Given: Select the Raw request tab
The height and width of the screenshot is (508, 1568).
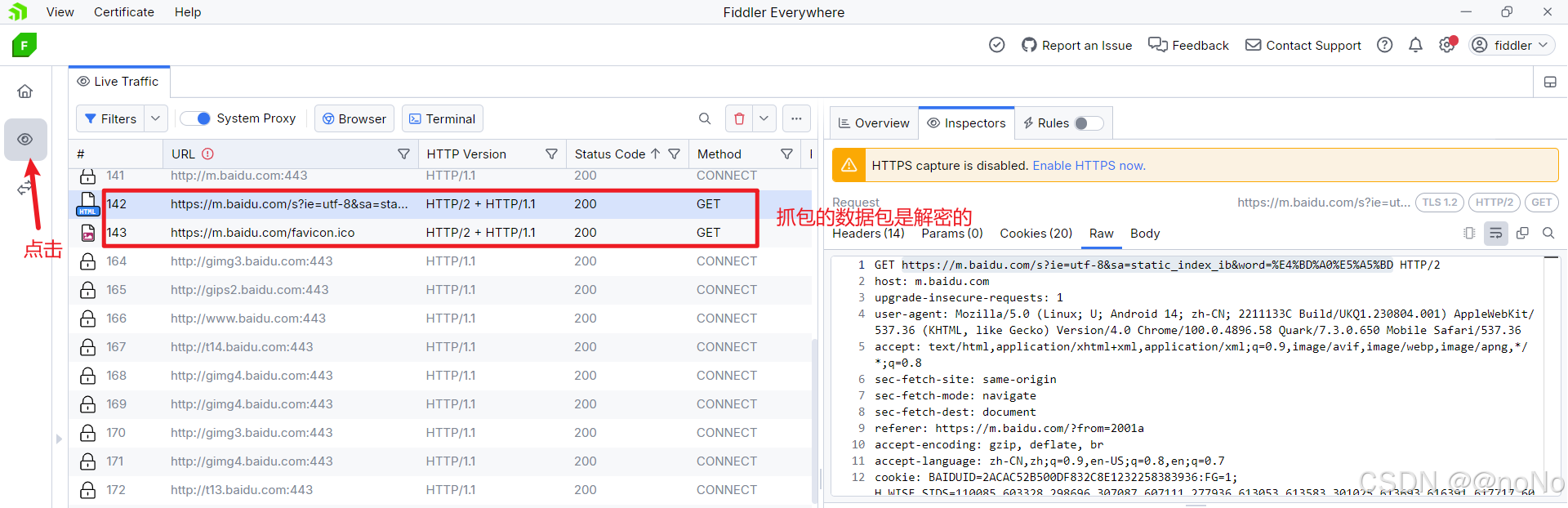Looking at the screenshot, I should [x=1101, y=234].
